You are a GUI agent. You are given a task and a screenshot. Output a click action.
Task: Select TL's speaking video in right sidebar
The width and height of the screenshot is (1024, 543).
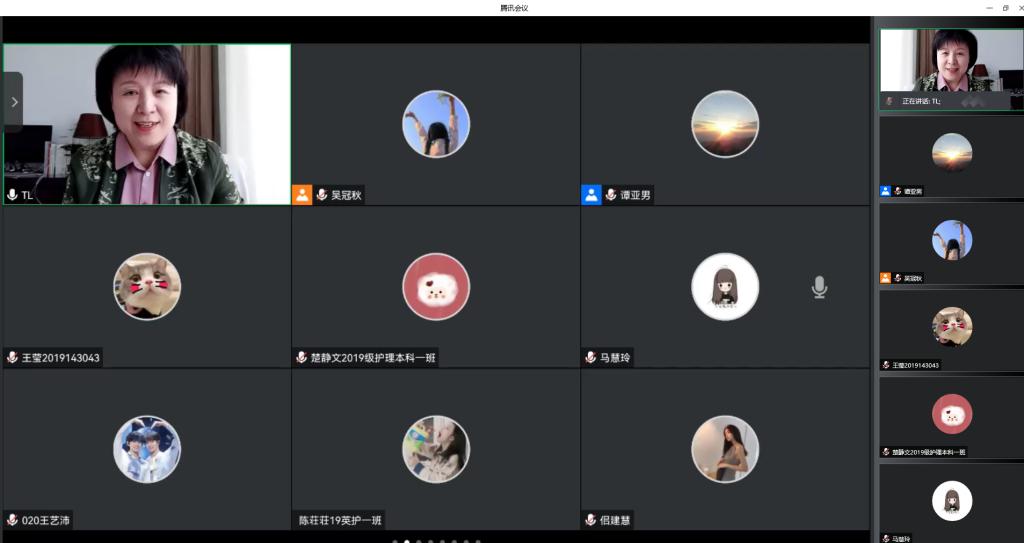point(951,62)
